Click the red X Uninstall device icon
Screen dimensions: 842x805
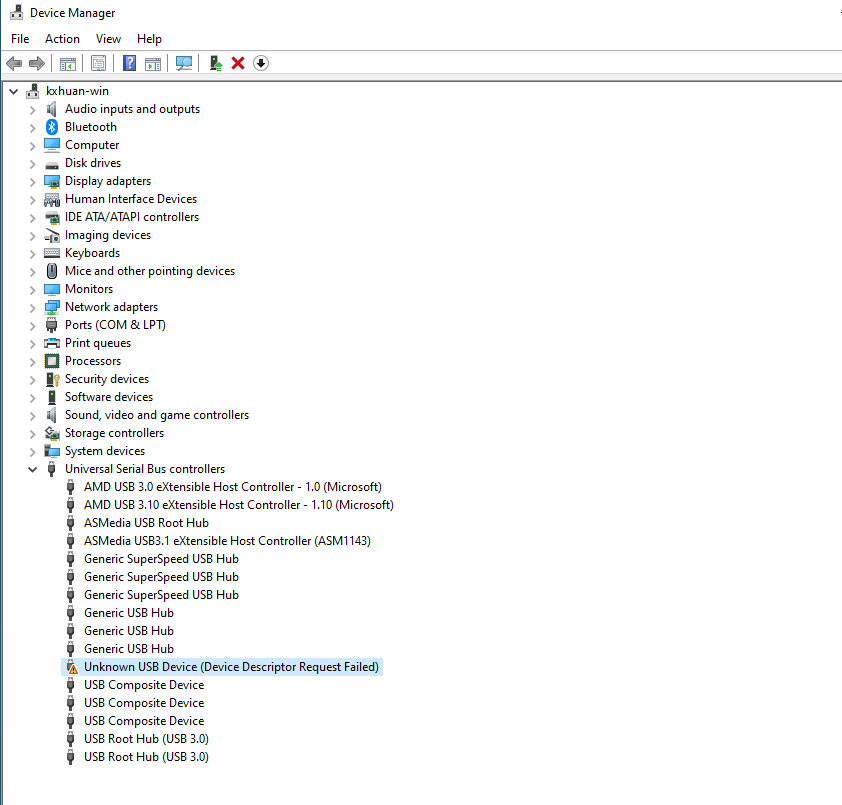[x=238, y=63]
